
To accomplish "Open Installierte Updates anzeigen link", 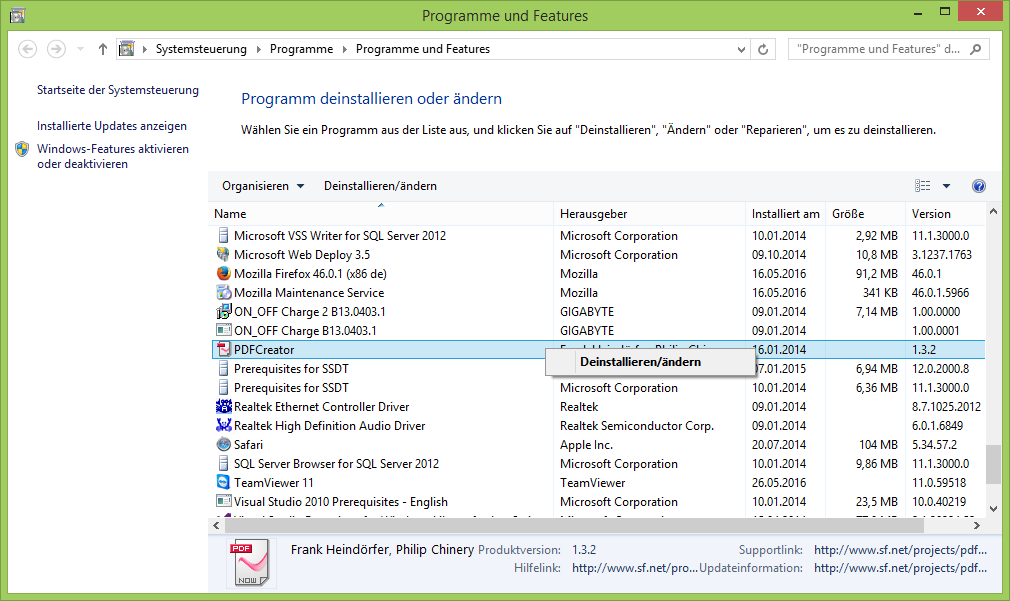I will 112,126.
